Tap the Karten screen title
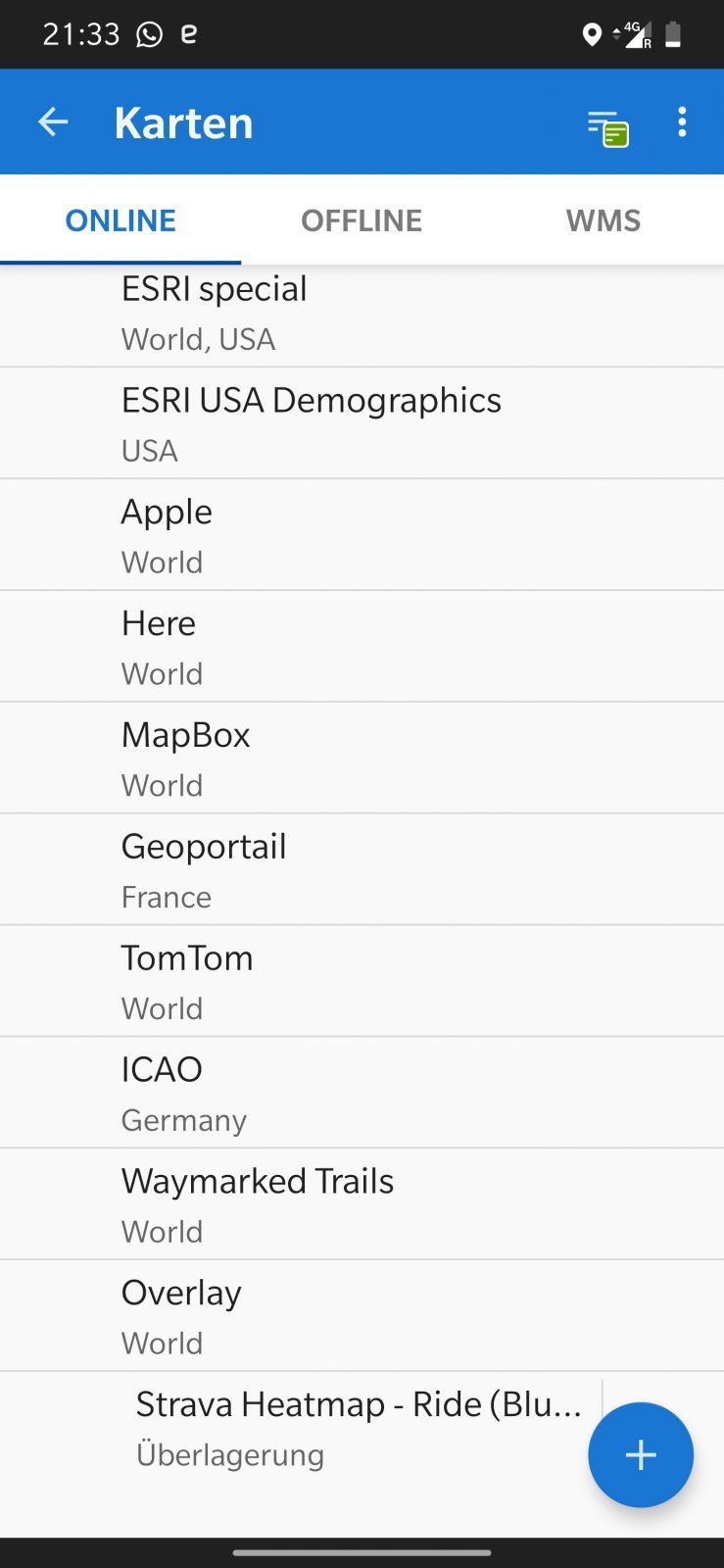 tap(183, 123)
